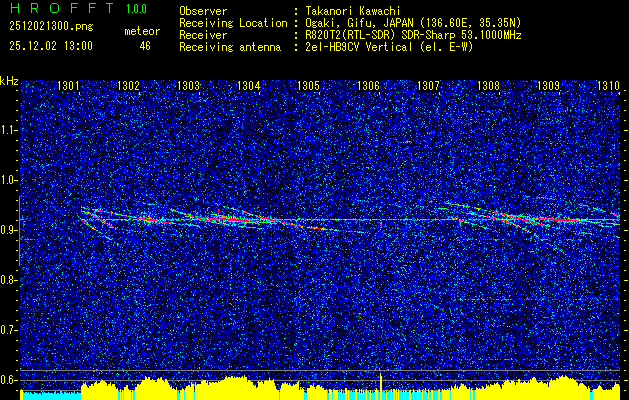The width and height of the screenshot is (629, 400).
Task: Click the HROFFT title text
Action: coord(61,8)
